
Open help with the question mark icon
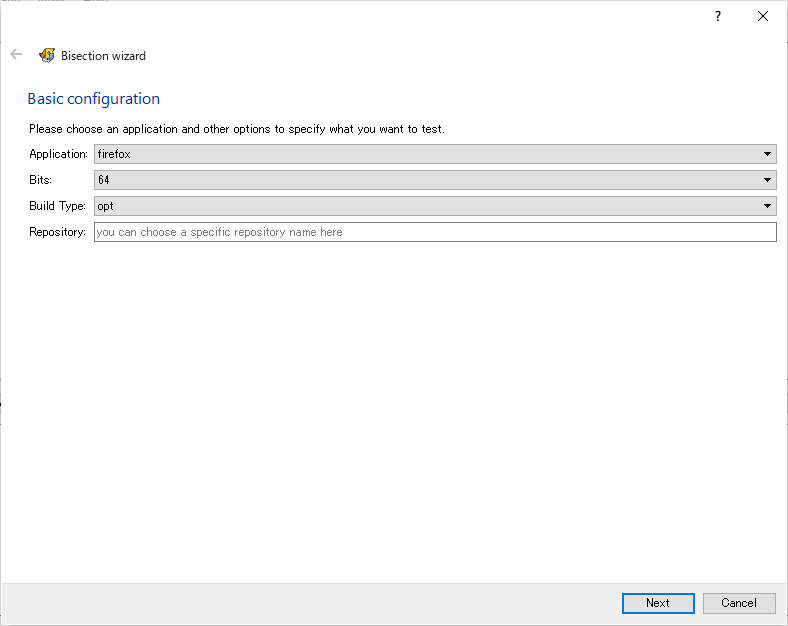tap(718, 17)
